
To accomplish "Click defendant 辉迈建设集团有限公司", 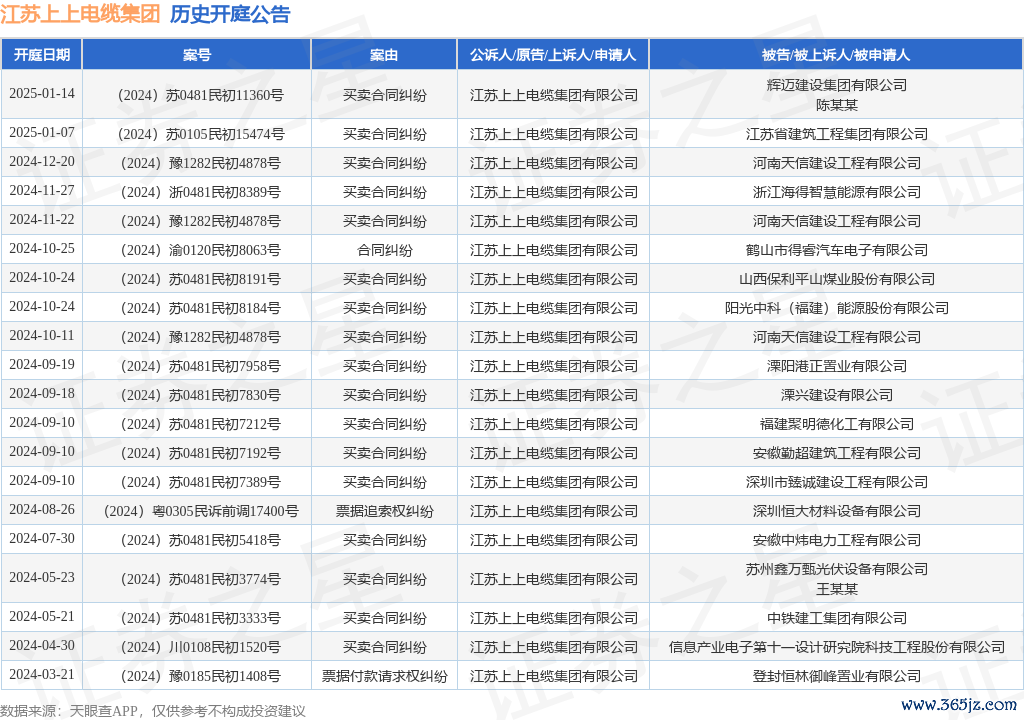I will pyautogui.click(x=837, y=85).
